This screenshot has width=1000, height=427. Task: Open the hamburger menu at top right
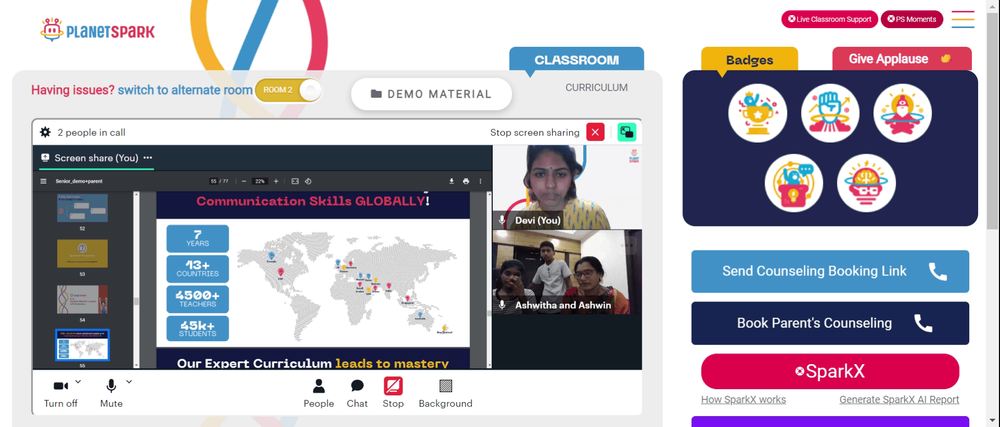(962, 19)
